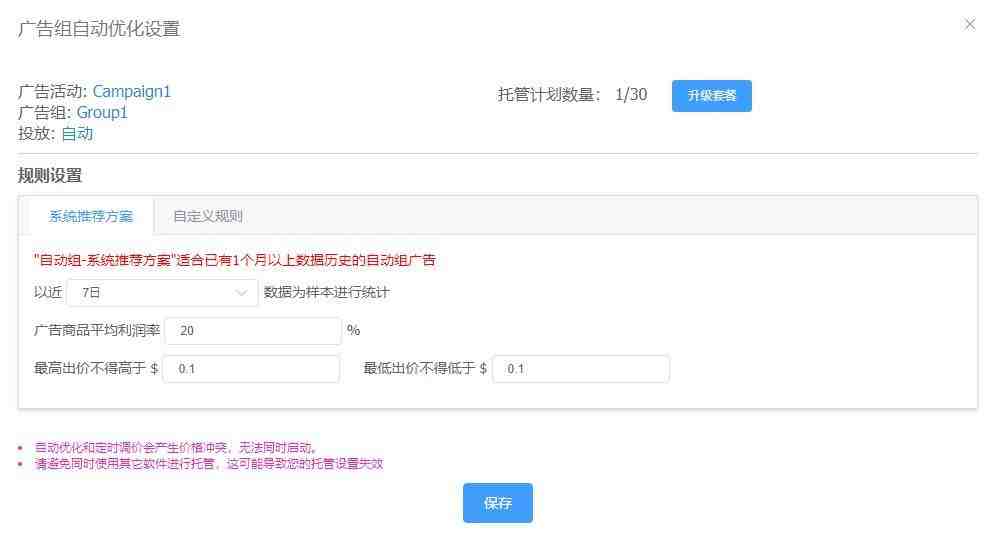994x552 pixels.
Task: Switch to the 自定义规则 tab
Action: pos(207,216)
